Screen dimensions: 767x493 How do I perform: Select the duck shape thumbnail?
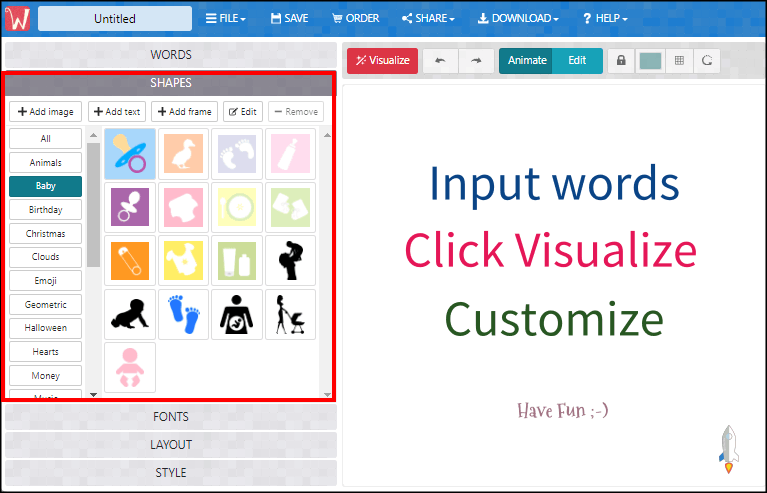point(183,154)
